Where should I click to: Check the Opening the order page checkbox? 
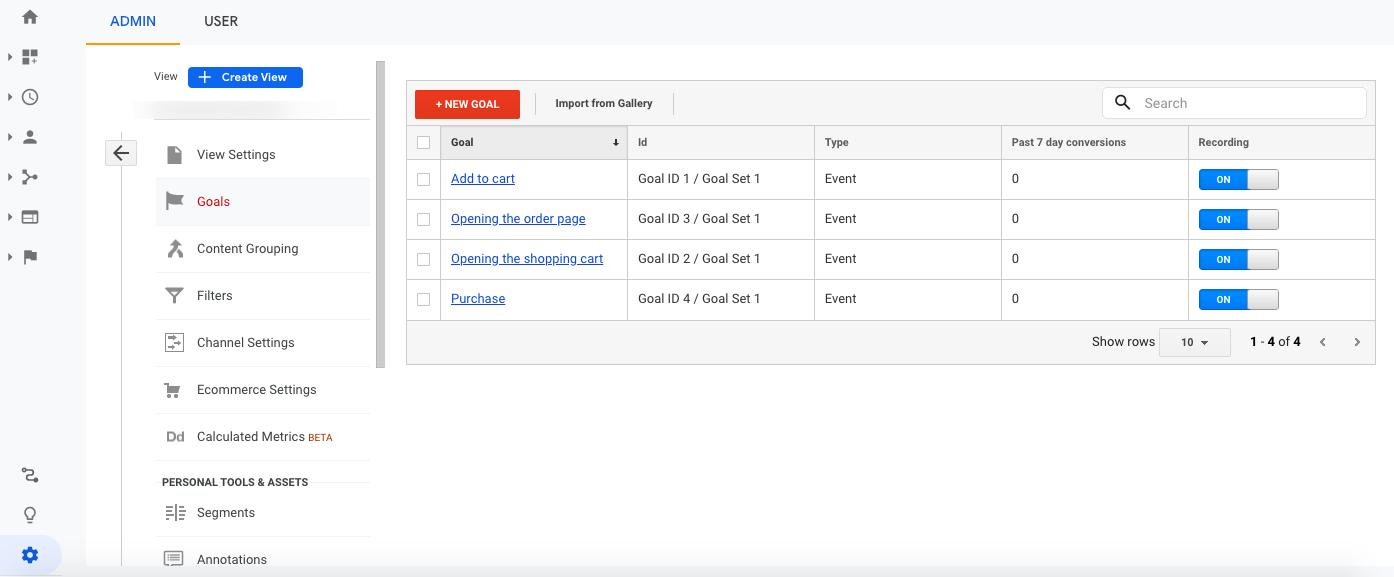(424, 219)
